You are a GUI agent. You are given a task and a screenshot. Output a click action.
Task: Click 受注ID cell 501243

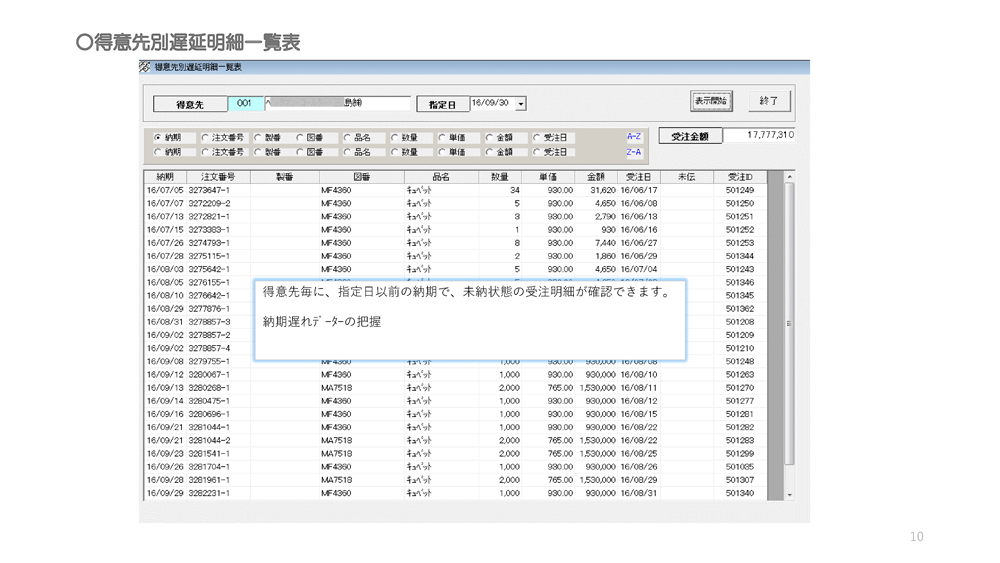pyautogui.click(x=740, y=269)
